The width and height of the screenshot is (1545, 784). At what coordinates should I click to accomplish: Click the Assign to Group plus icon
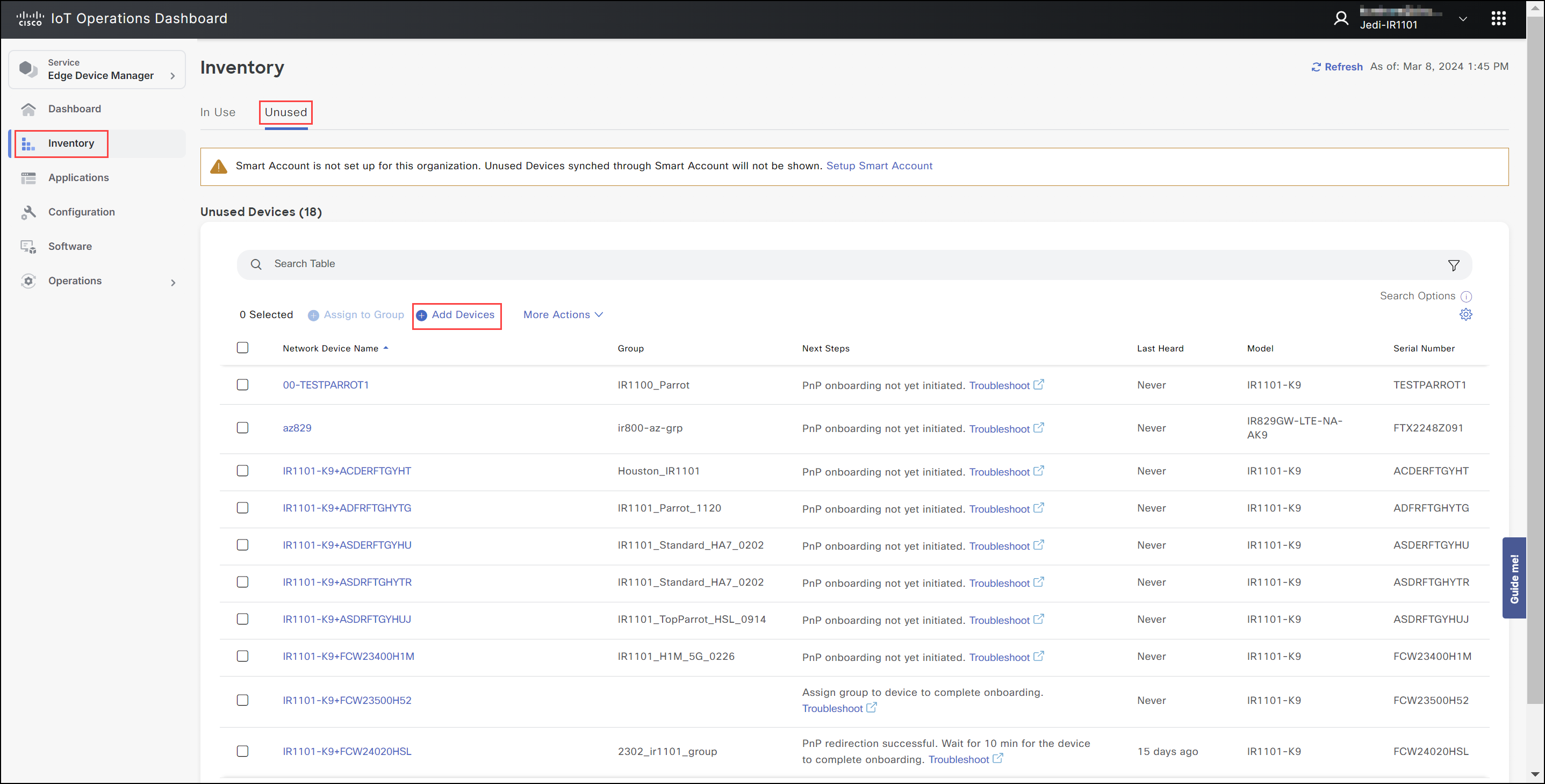tap(313, 315)
